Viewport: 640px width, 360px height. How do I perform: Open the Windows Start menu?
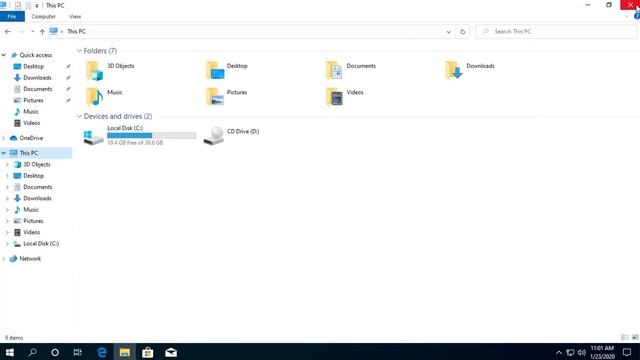[10, 352]
